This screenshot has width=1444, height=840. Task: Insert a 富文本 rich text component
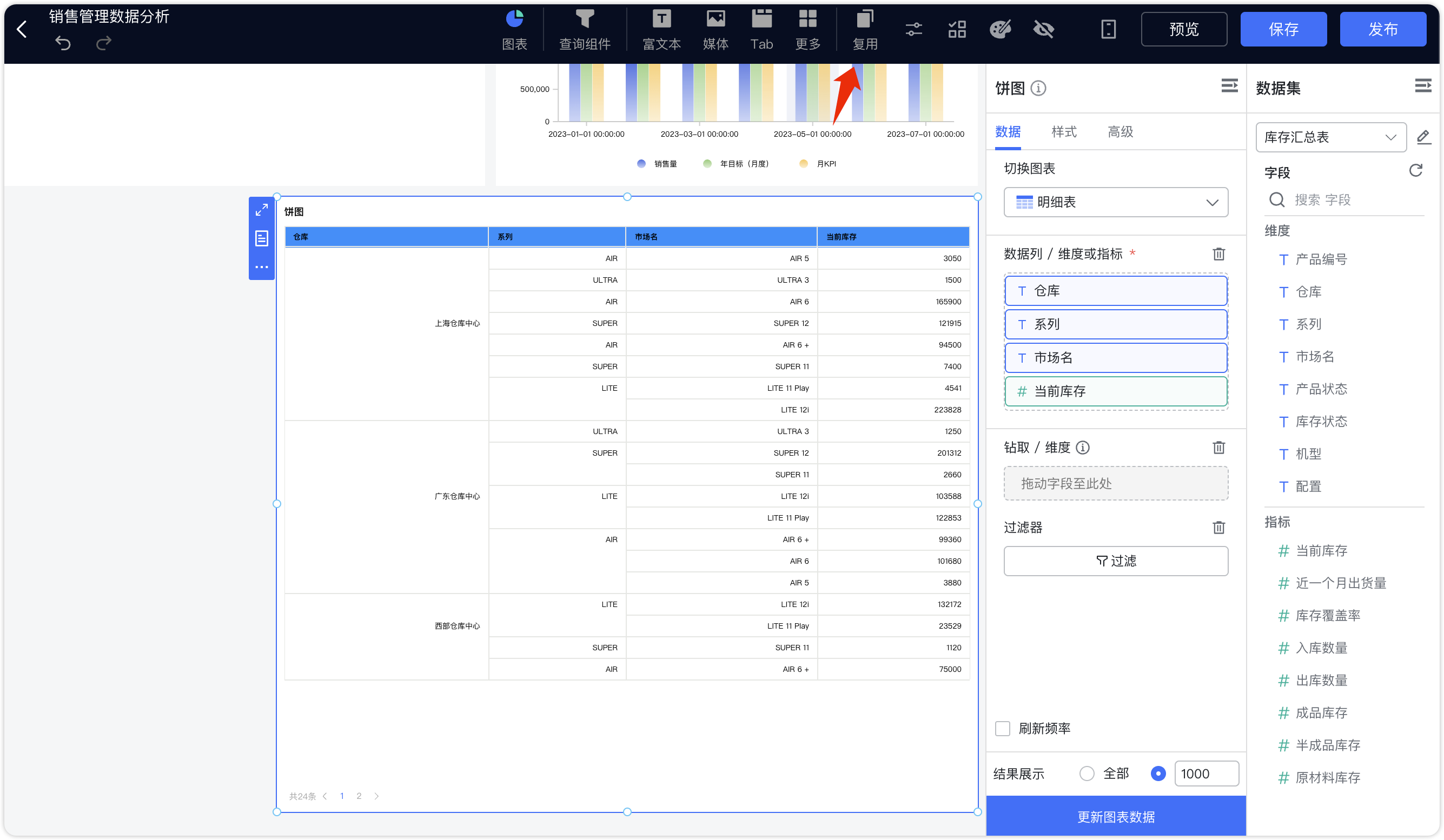click(x=661, y=30)
